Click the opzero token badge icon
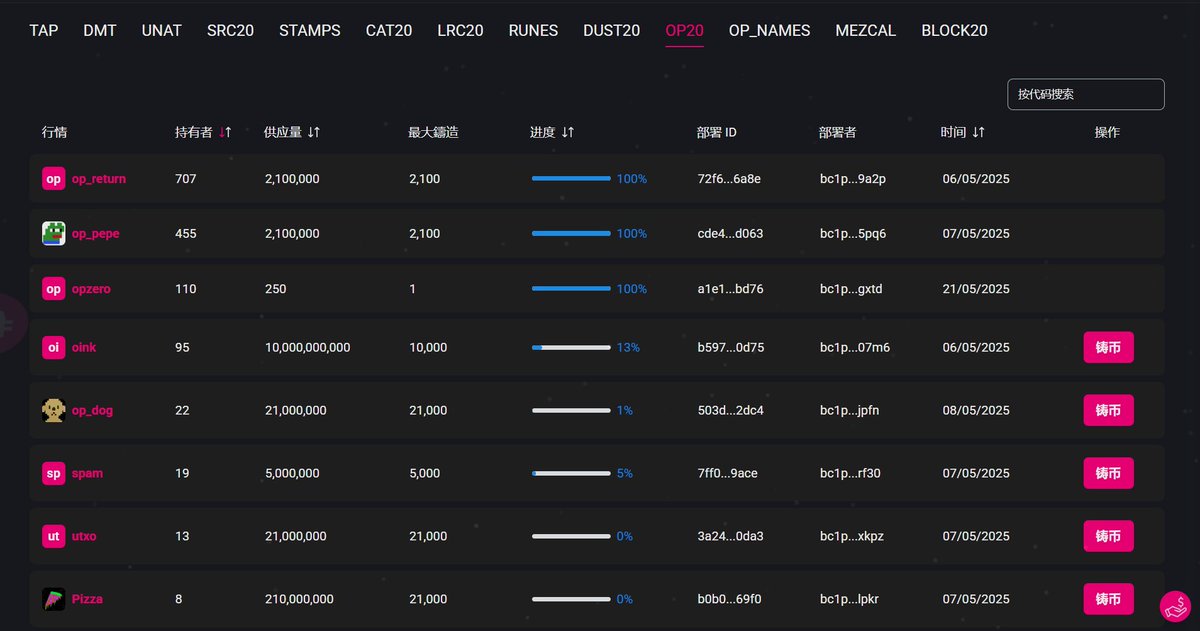1200x631 pixels. point(53,289)
